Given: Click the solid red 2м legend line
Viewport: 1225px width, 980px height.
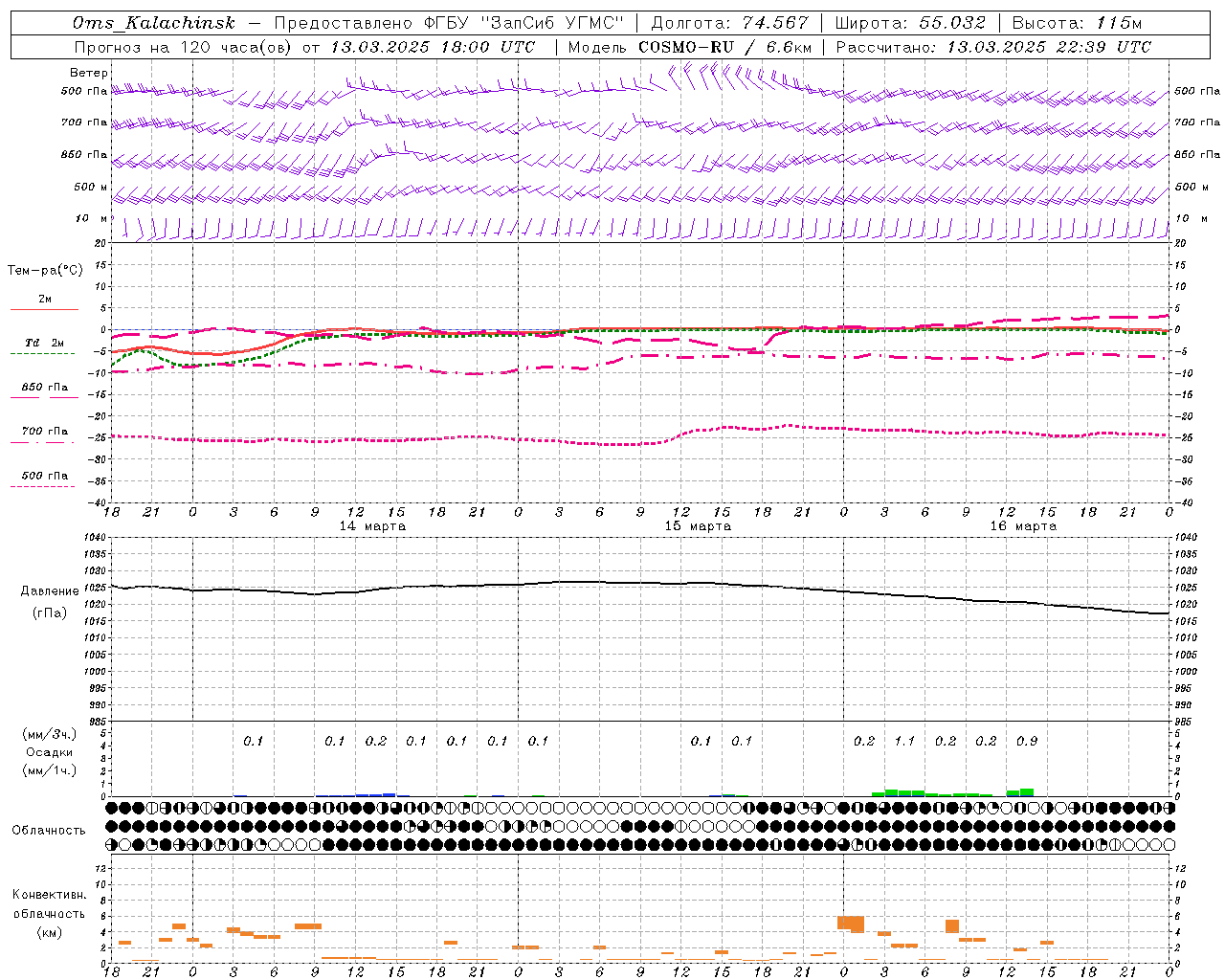Looking at the screenshot, I should click(x=44, y=309).
